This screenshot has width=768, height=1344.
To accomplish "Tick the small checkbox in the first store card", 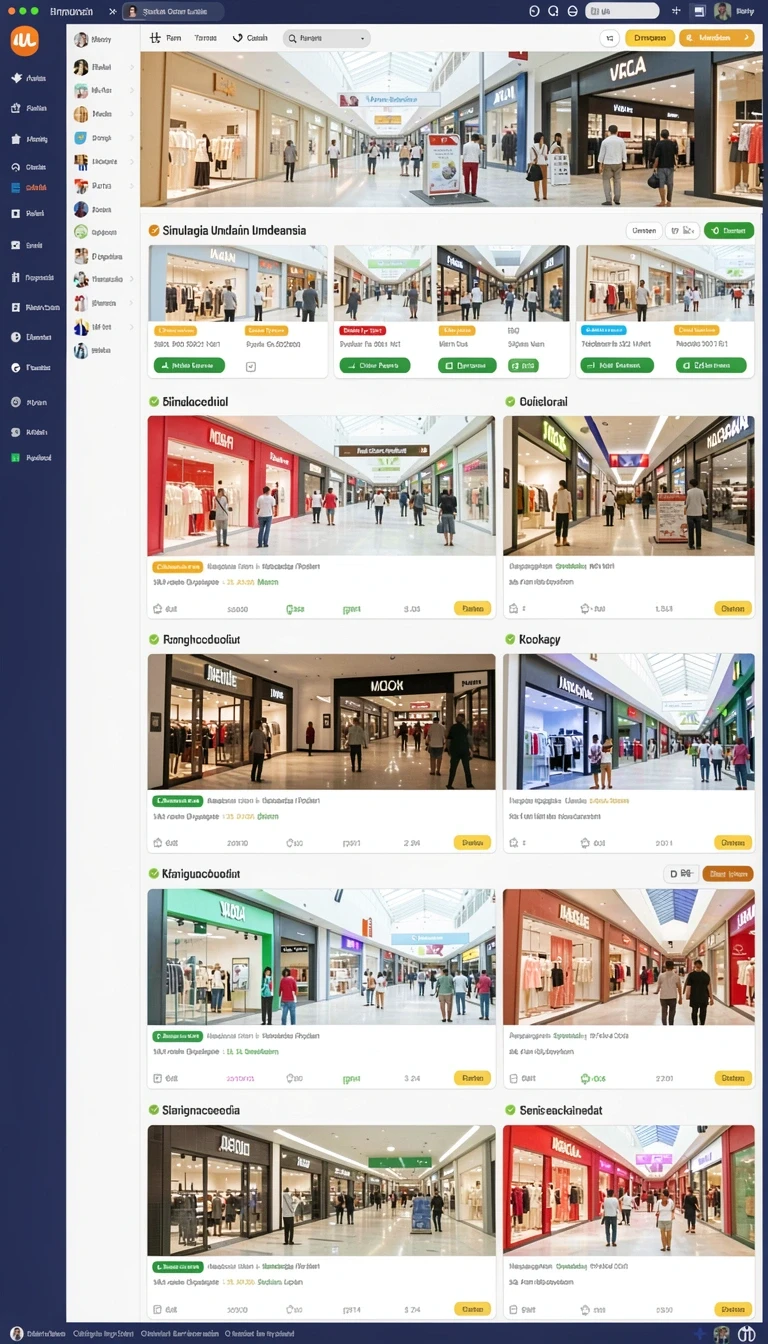I will point(251,366).
